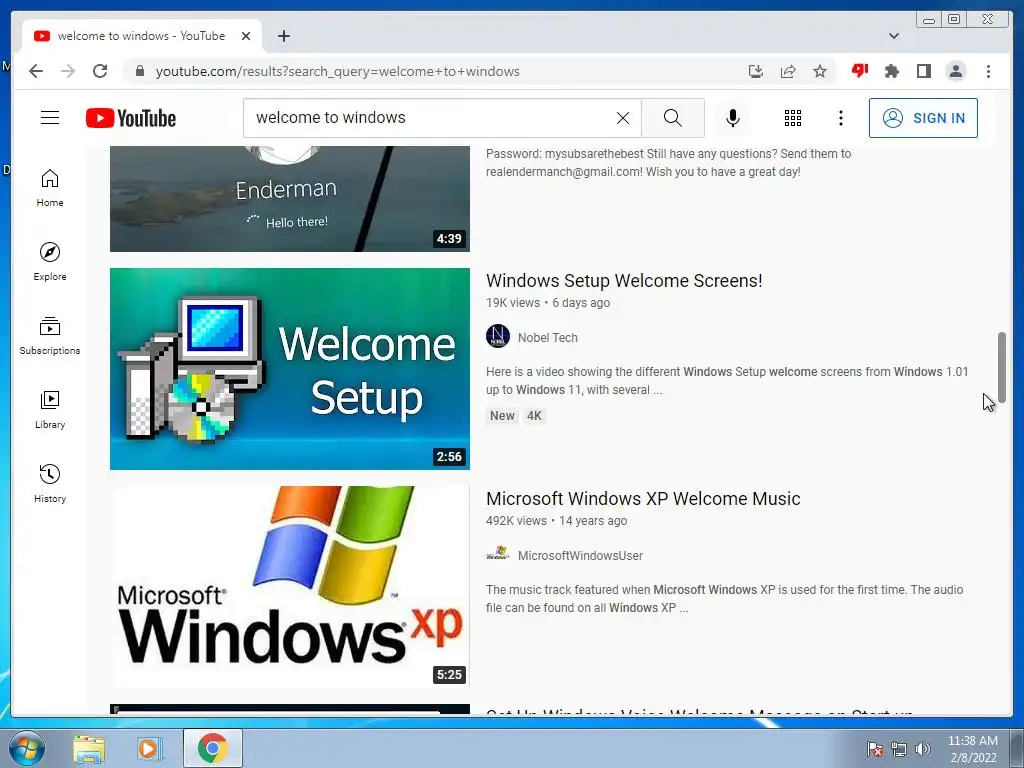The width and height of the screenshot is (1024, 768).
Task: Open the Welcome Setup video thumbnail
Action: (x=289, y=368)
